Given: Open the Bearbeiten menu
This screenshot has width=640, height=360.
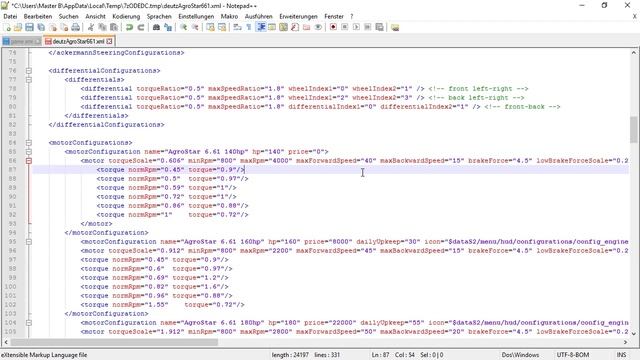Looking at the screenshot, I should pyautogui.click(x=38, y=16).
